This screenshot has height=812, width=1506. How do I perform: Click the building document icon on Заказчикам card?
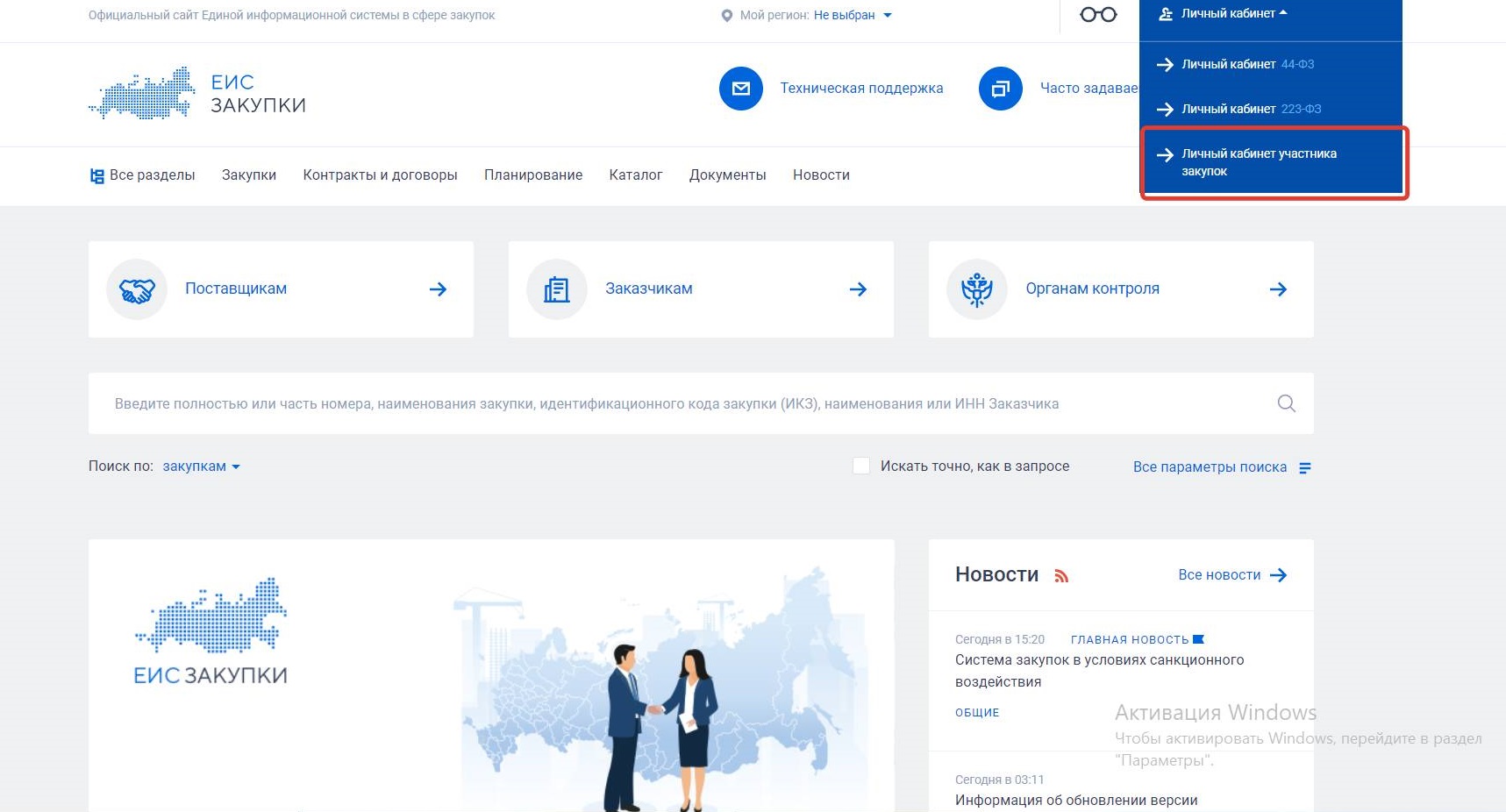click(557, 289)
